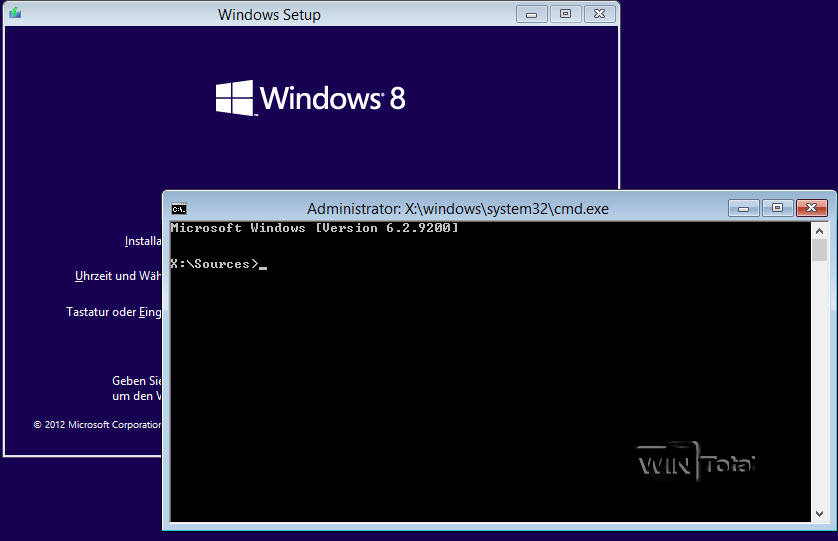Click the cmd window scrollbar thumb
838x541 pixels.
tap(819, 250)
